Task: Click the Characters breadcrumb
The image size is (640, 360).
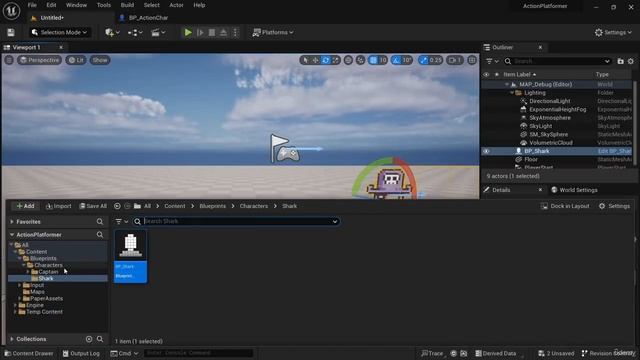Action: coord(253,206)
